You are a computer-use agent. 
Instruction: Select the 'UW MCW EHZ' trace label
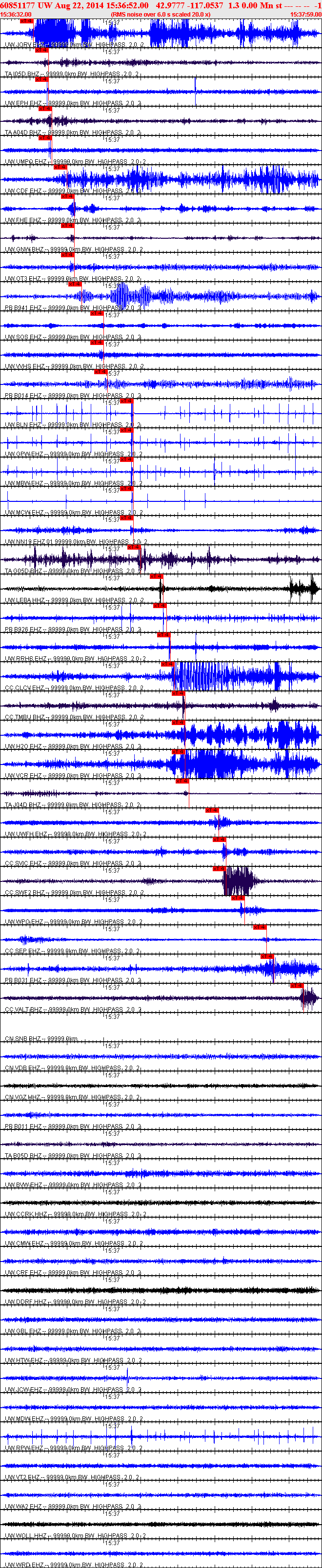74,513
